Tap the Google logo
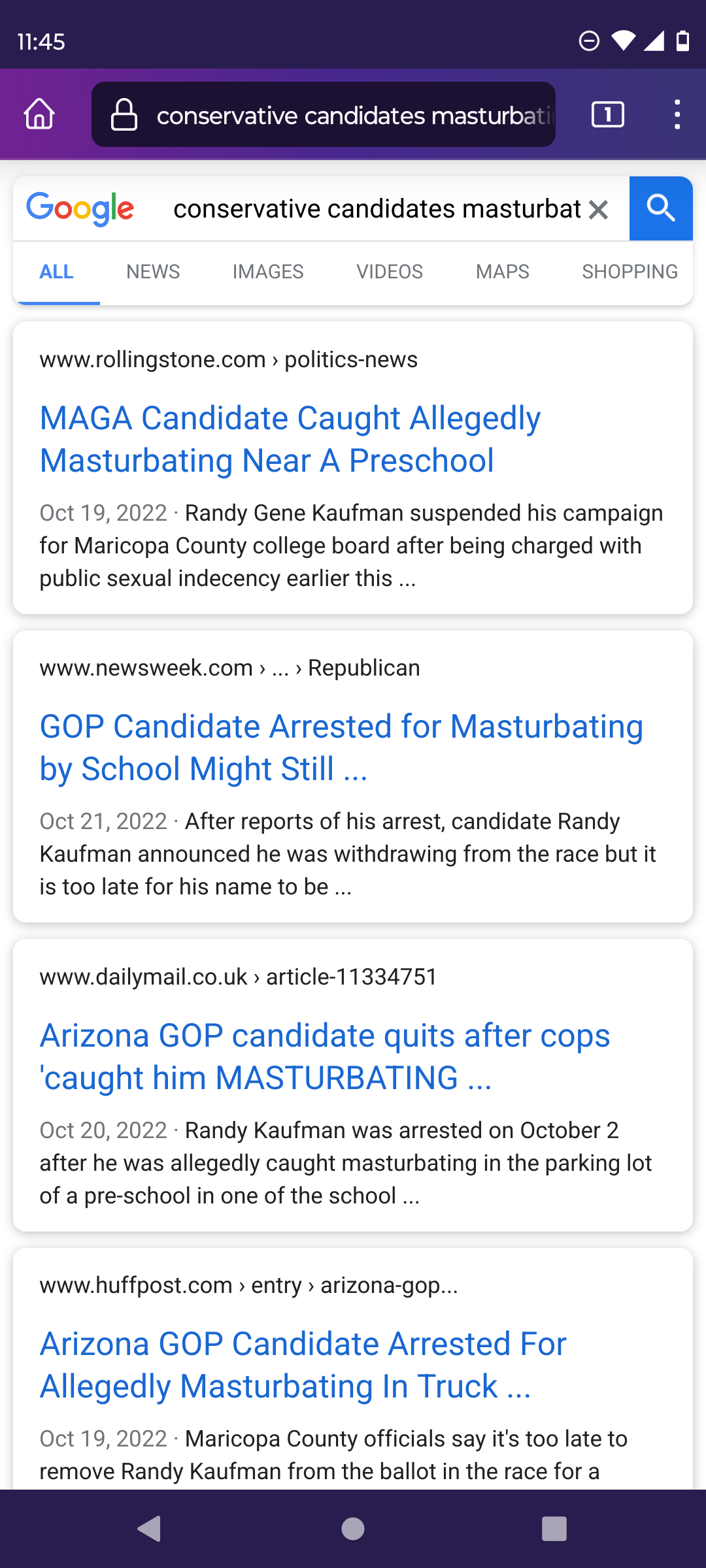The width and height of the screenshot is (706, 1568). pyautogui.click(x=80, y=209)
